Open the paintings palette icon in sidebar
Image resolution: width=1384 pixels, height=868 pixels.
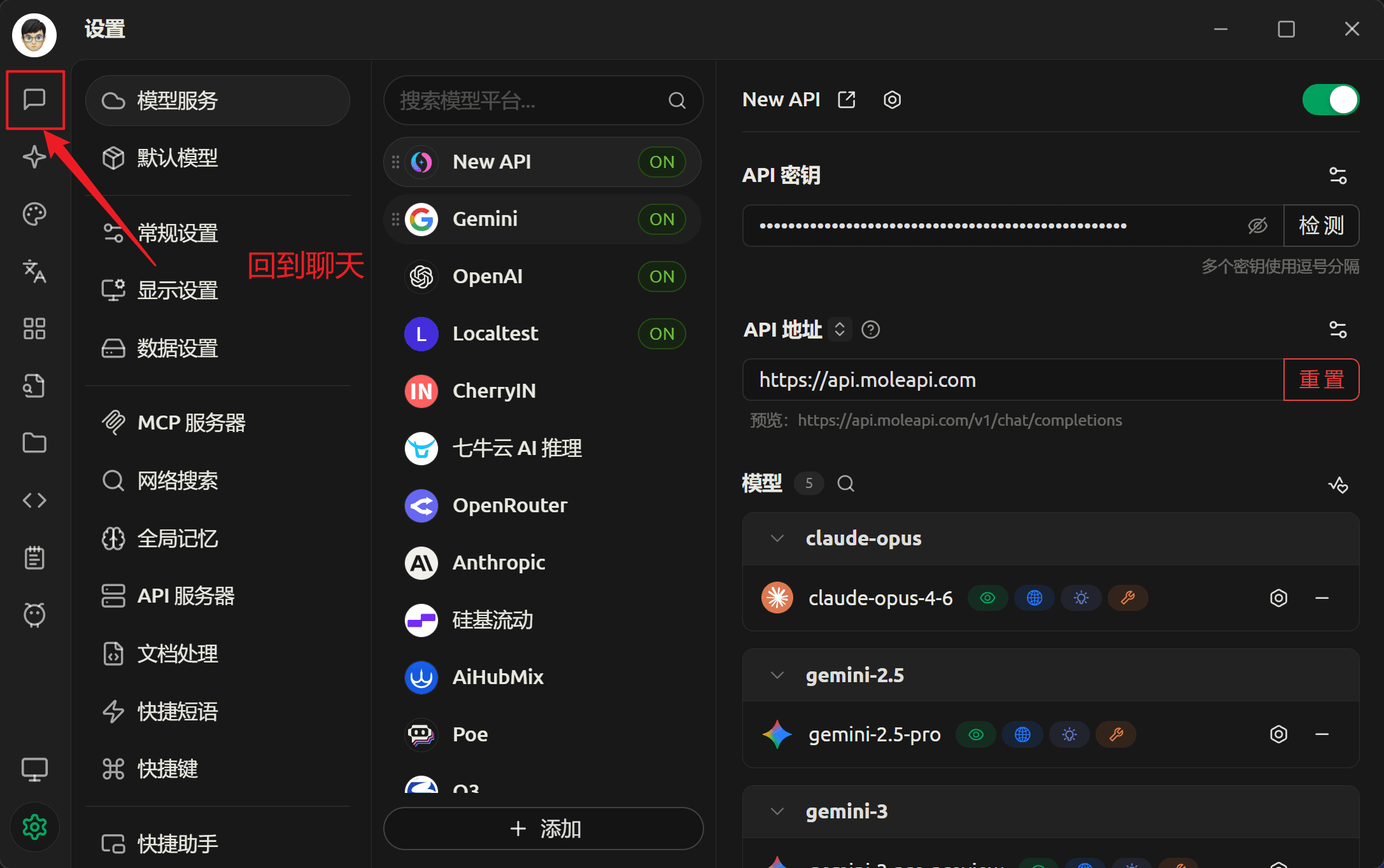pos(34,214)
